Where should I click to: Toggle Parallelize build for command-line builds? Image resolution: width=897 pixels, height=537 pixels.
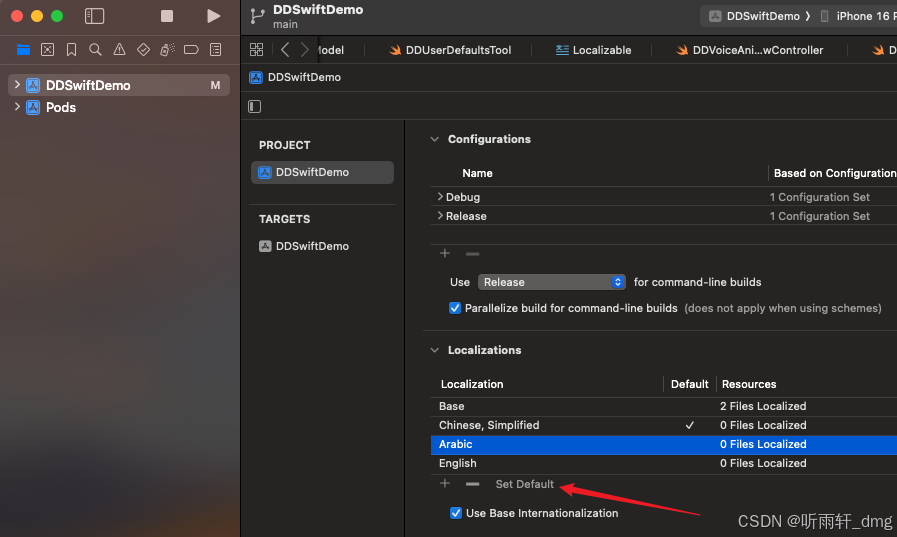pyautogui.click(x=455, y=308)
